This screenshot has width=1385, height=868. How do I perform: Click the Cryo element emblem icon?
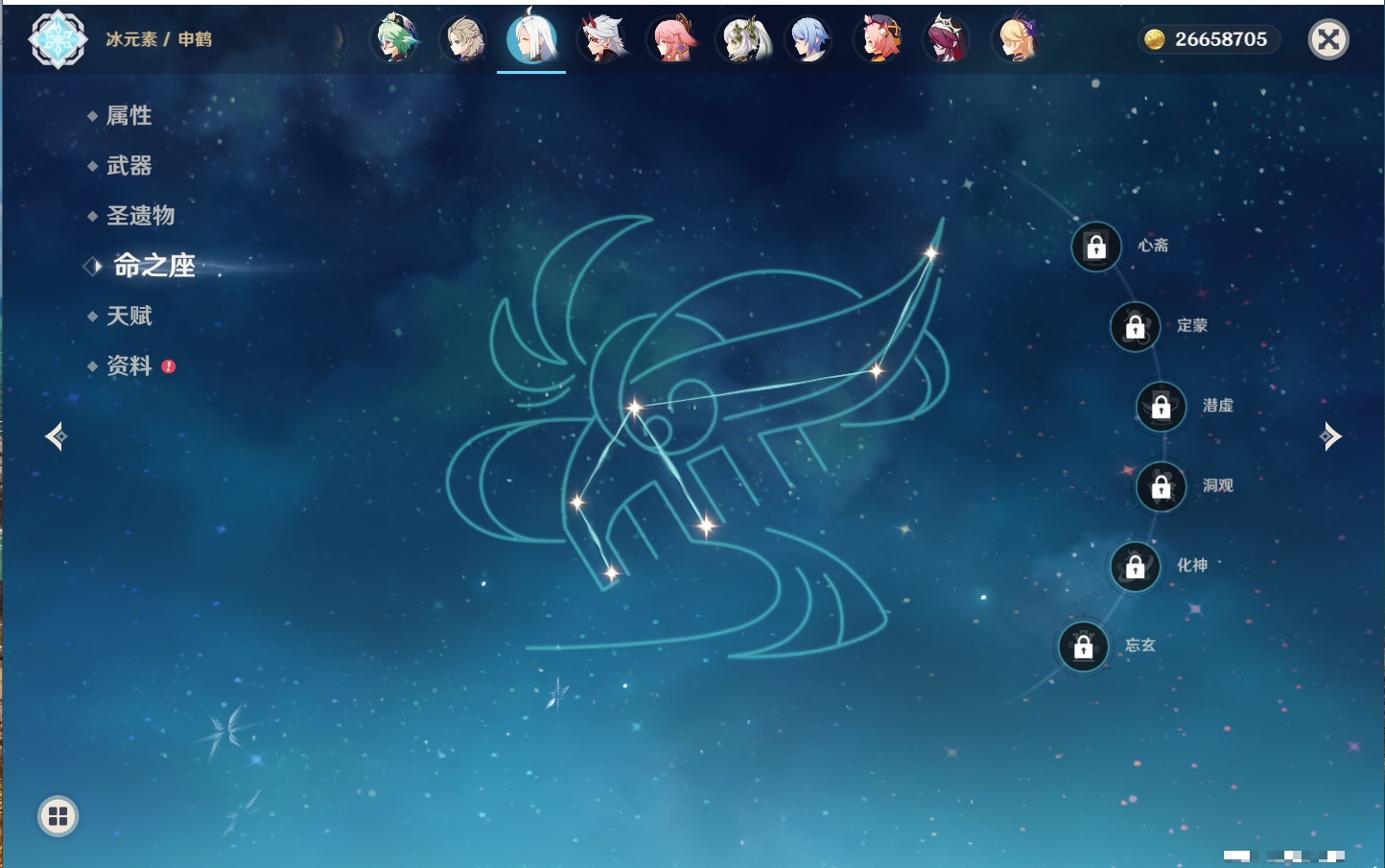[58, 39]
